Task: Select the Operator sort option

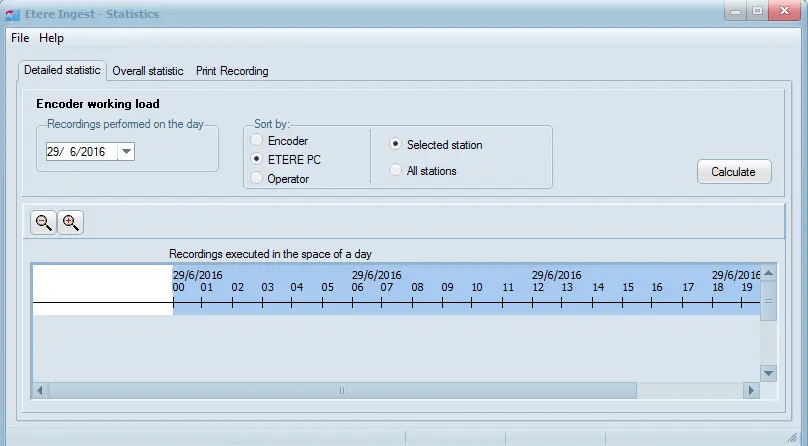Action: [257, 178]
